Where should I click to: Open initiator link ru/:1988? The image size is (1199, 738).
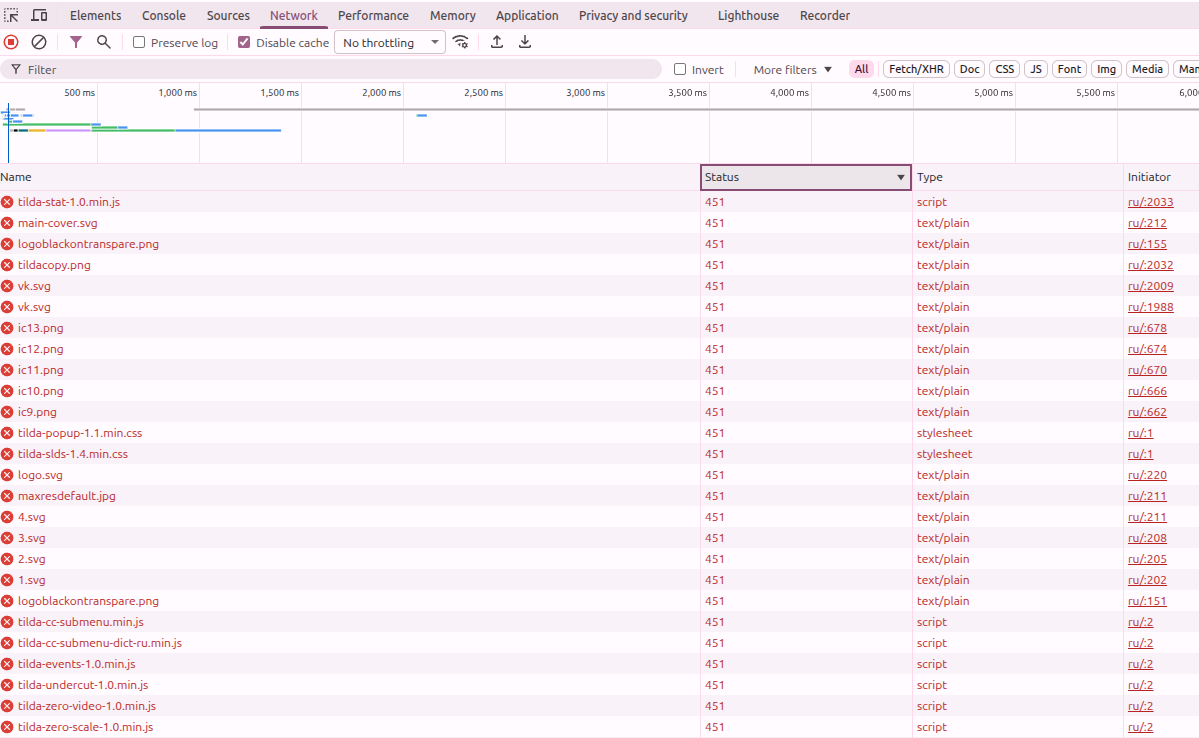(1150, 307)
